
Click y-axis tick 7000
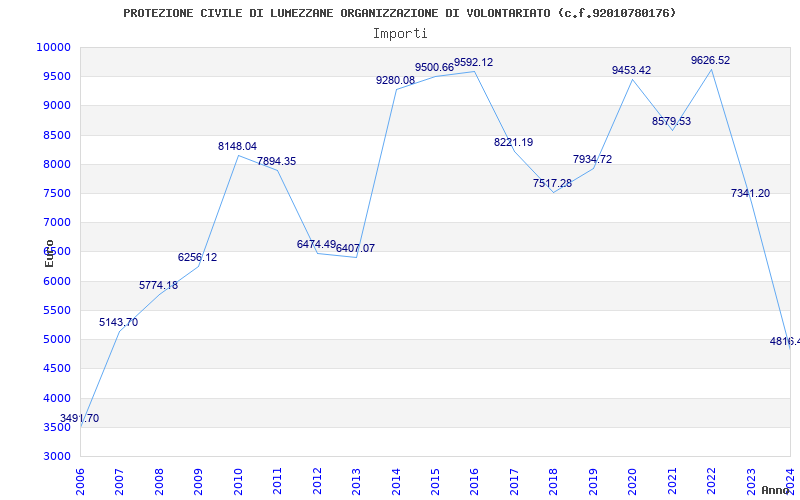pos(56,222)
